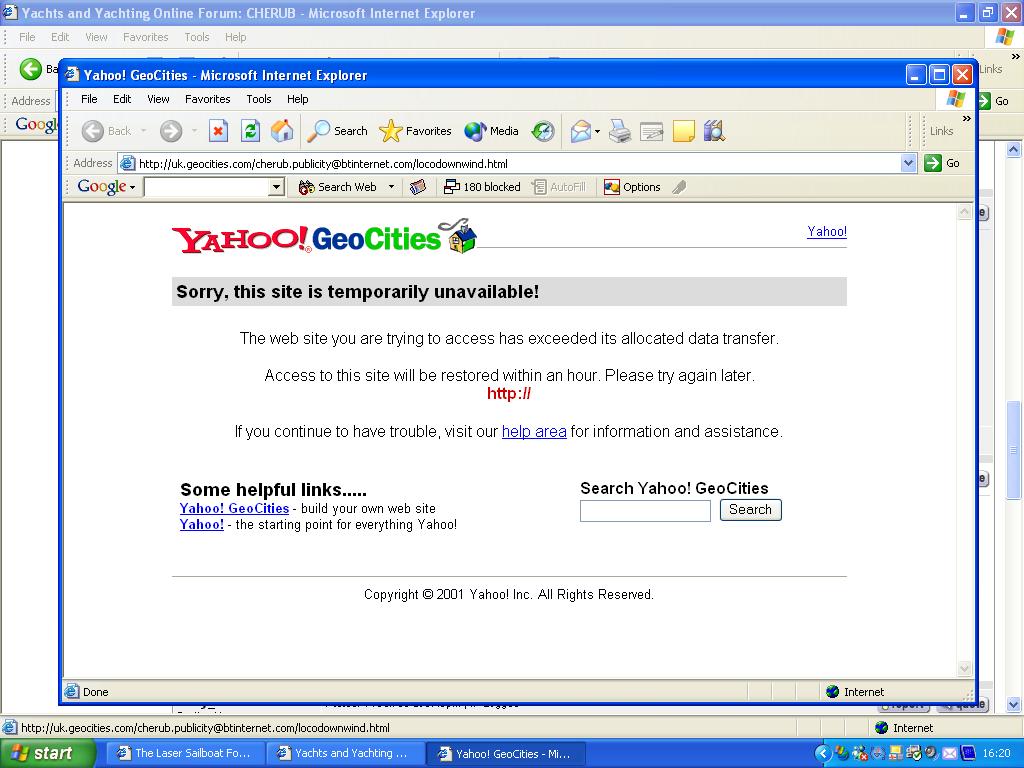Image resolution: width=1024 pixels, height=768 pixels.
Task: Open the Back button history dropdown
Action: click(144, 131)
